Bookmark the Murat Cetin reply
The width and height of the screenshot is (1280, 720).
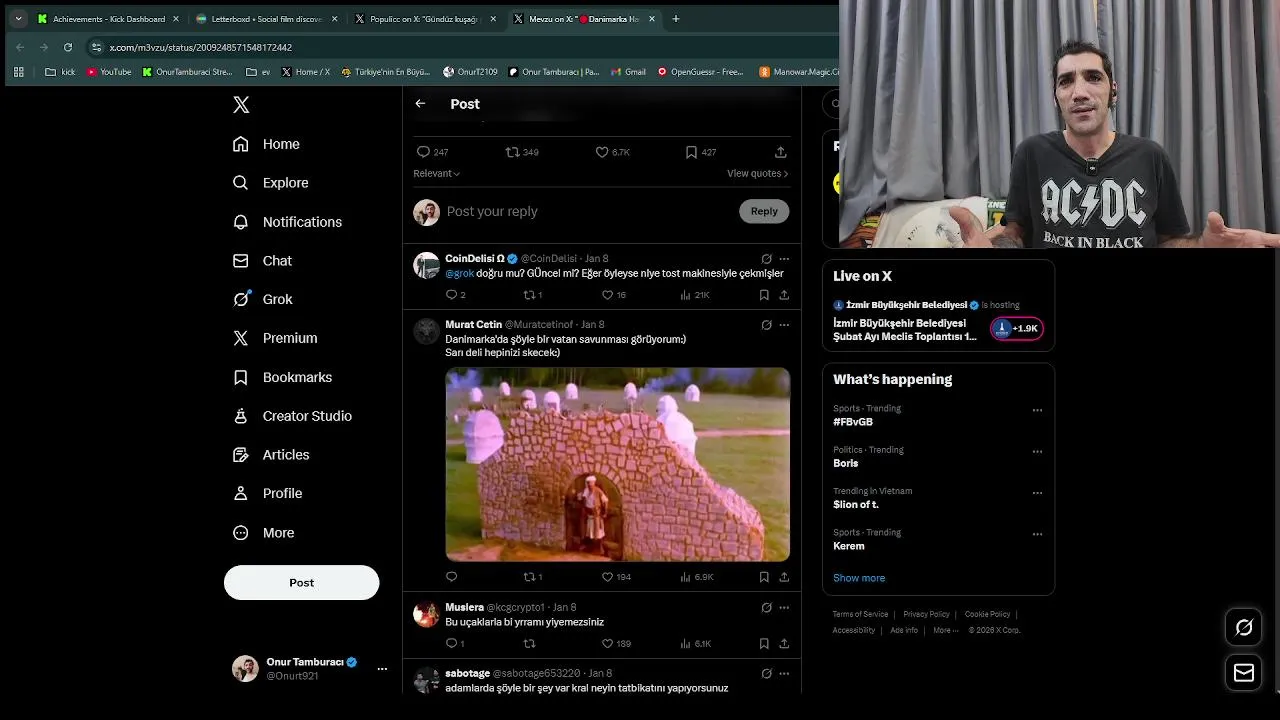pos(764,577)
